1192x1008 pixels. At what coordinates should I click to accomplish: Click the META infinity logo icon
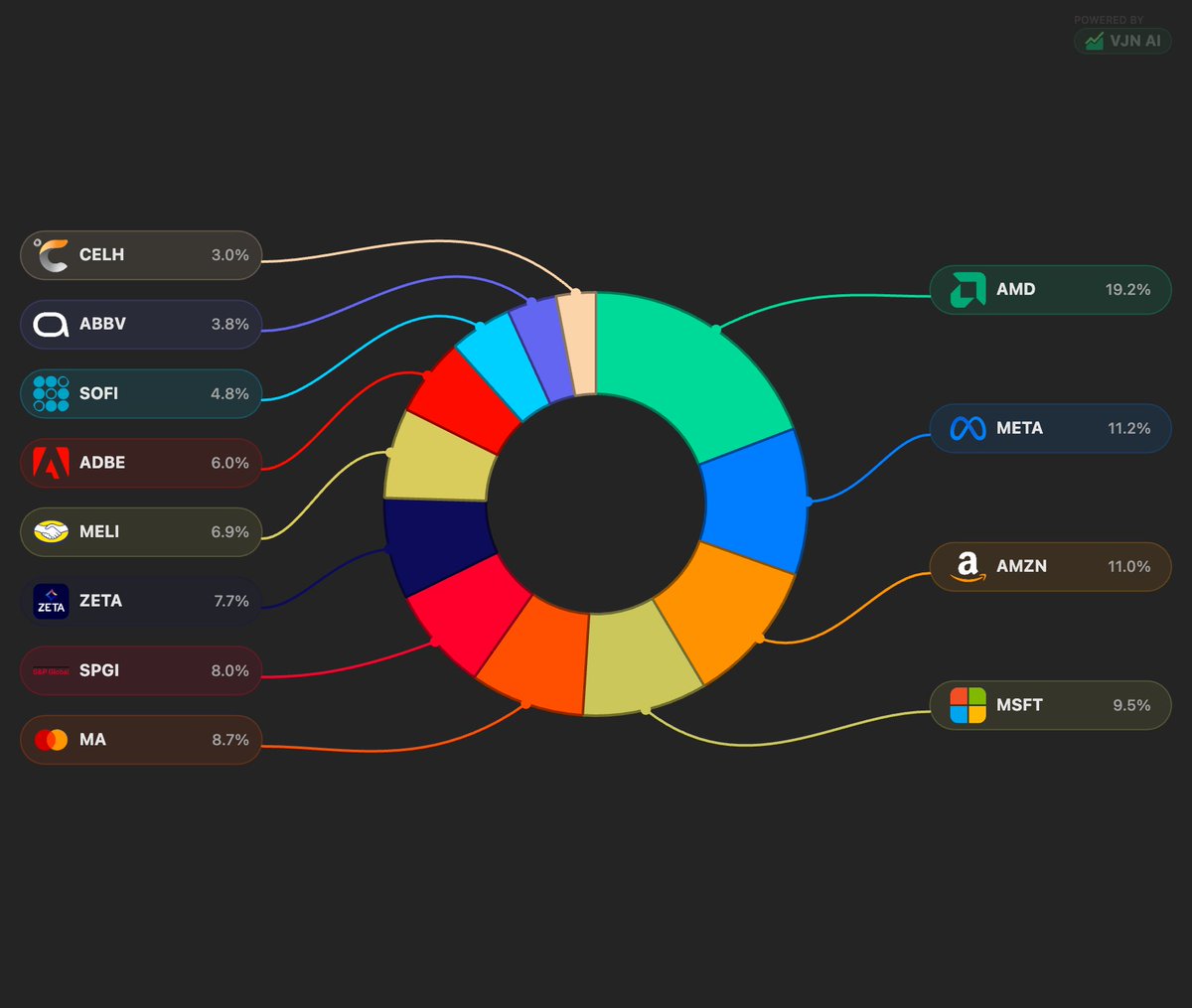coord(968,428)
